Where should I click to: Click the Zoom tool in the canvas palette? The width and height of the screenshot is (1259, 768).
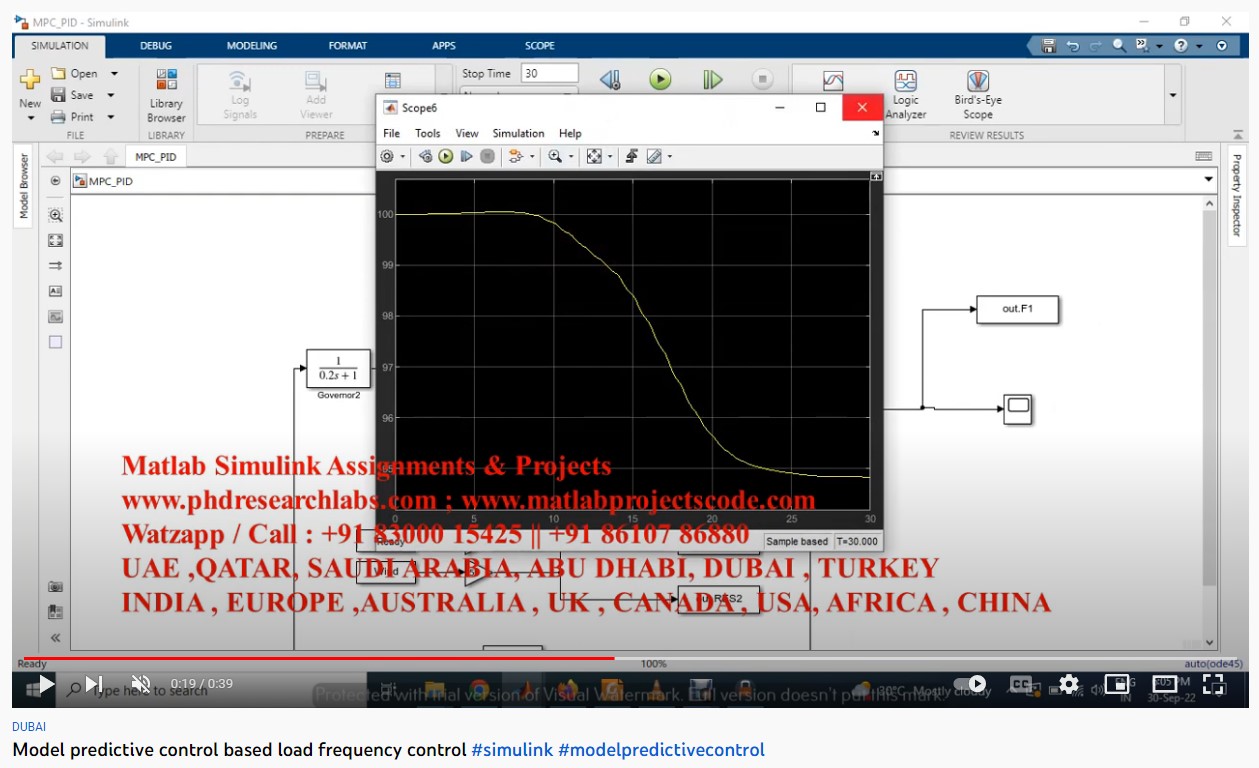(x=55, y=215)
